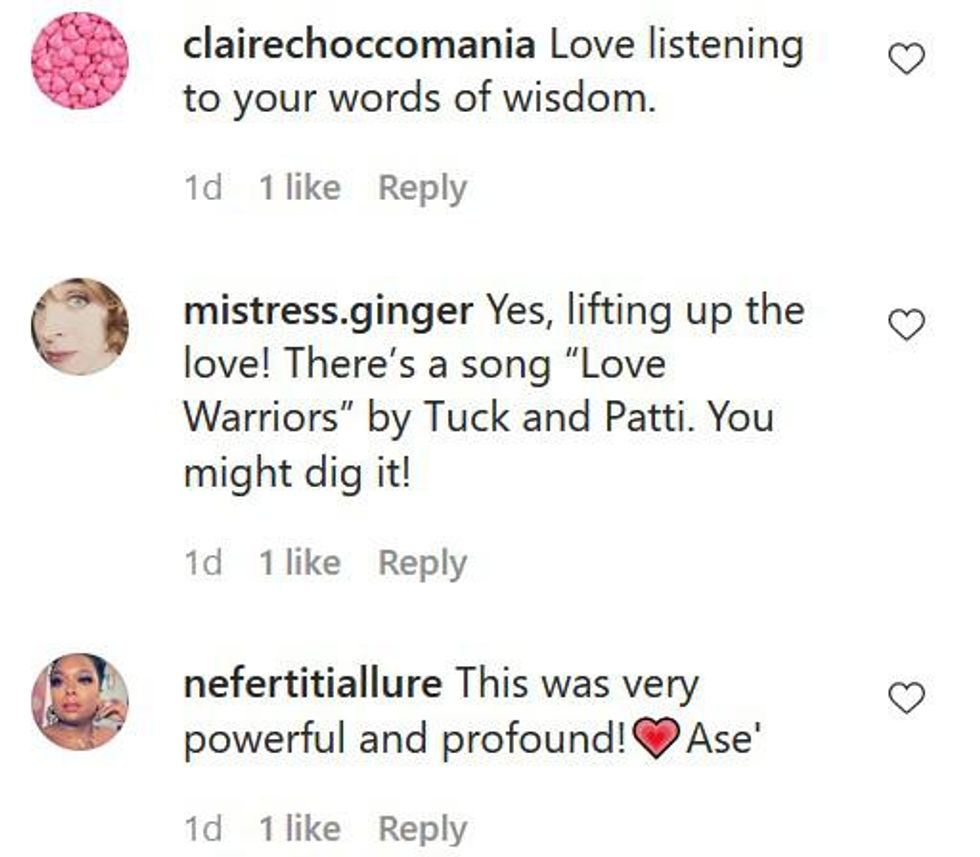
Task: Tap the heart beside mistress.ginger's comment
Action: tap(906, 325)
